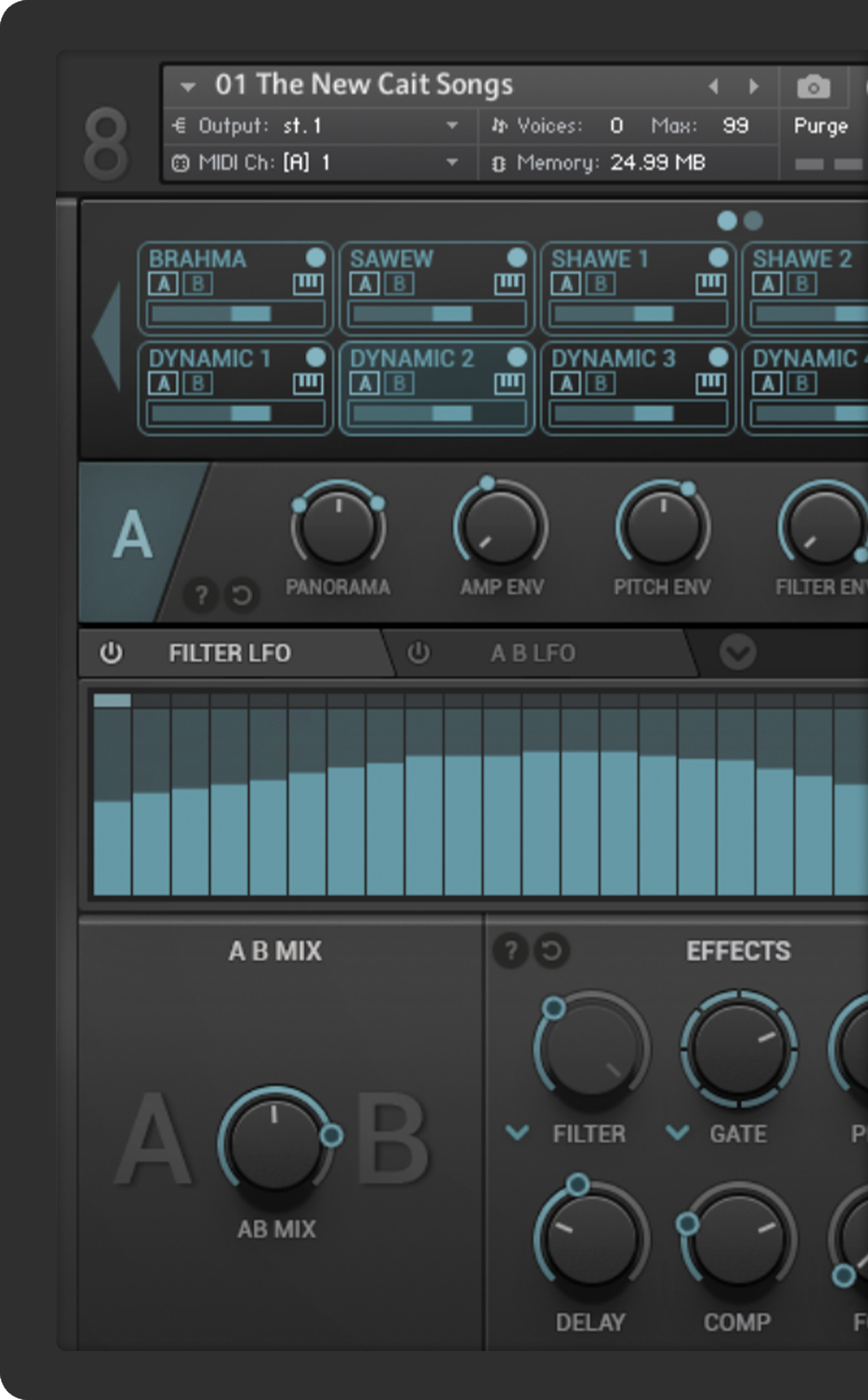868x1400 pixels.
Task: Click the DYNAMIC 3 slot volume slider
Action: tap(638, 414)
